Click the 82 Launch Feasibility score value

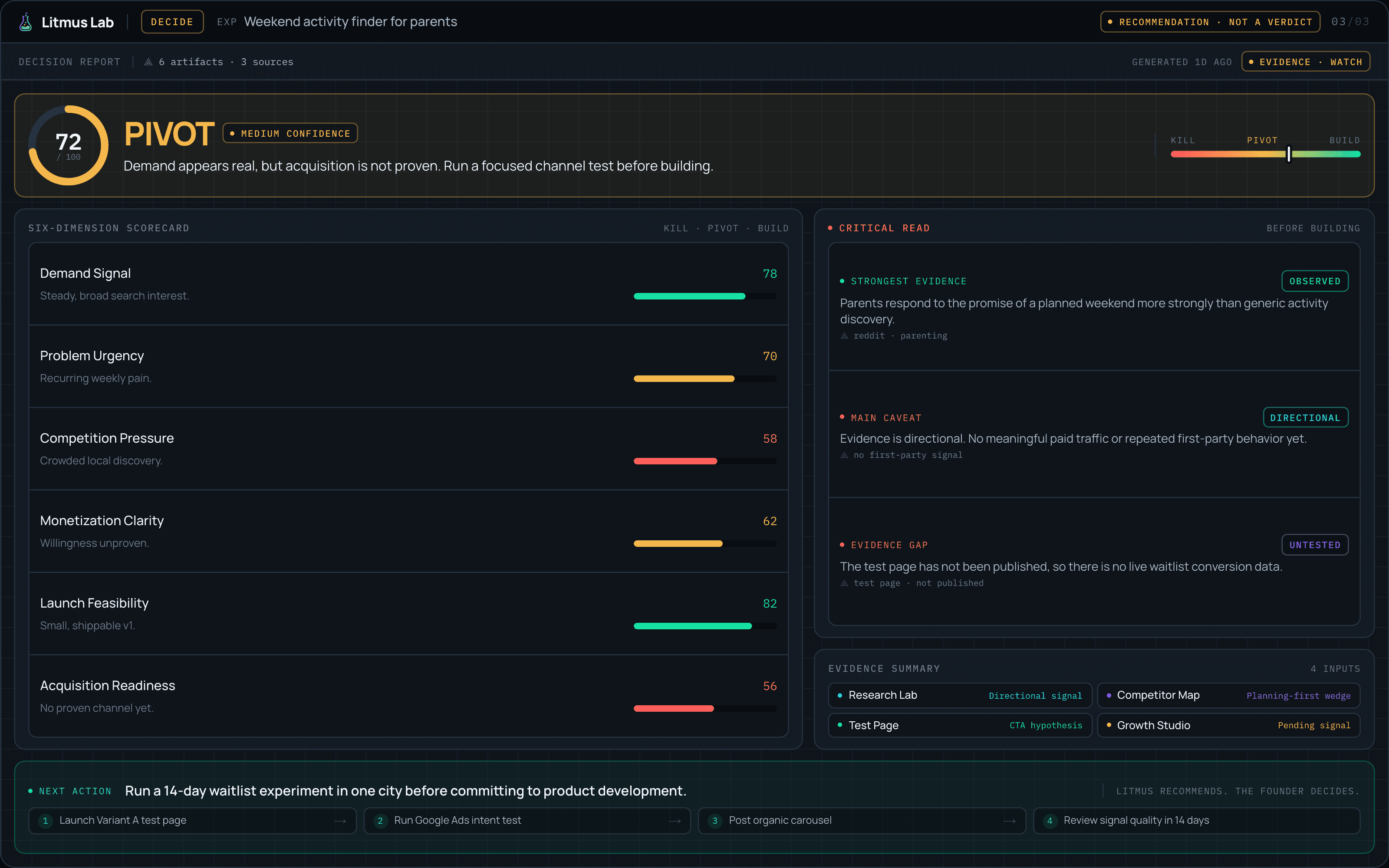(770, 603)
